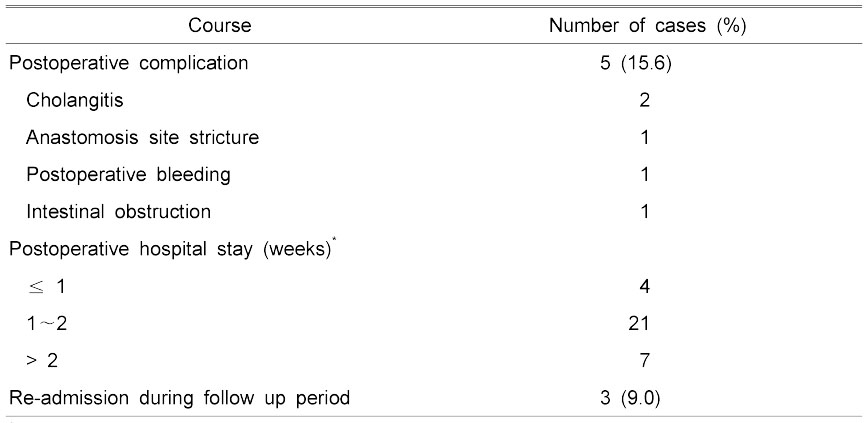Click the "≤ 1" weeks row label
This screenshot has height=423, width=868.
pyautogui.click(x=47, y=287)
